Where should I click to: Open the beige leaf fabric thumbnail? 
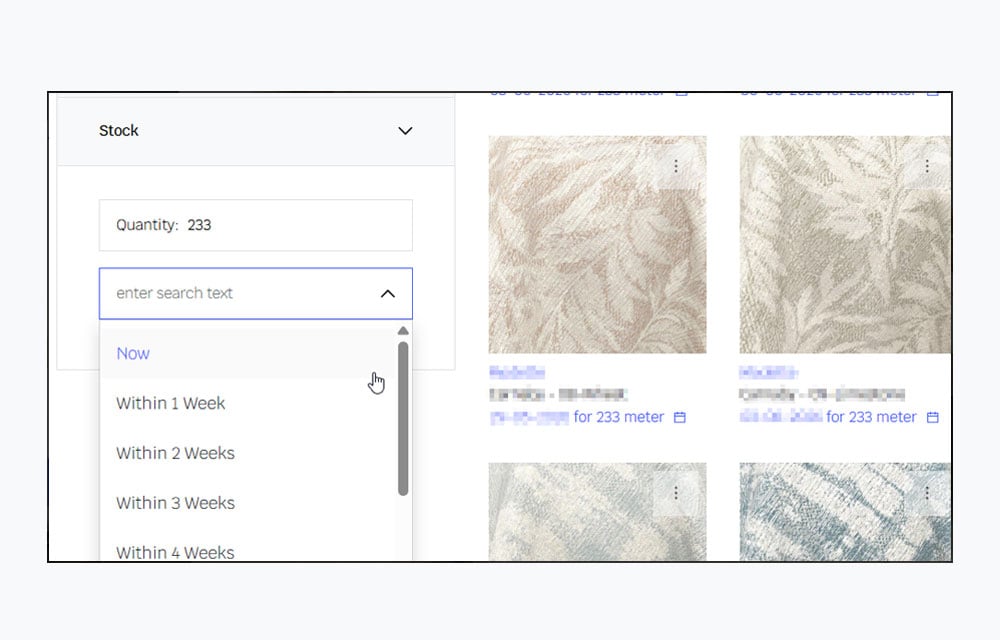845,245
